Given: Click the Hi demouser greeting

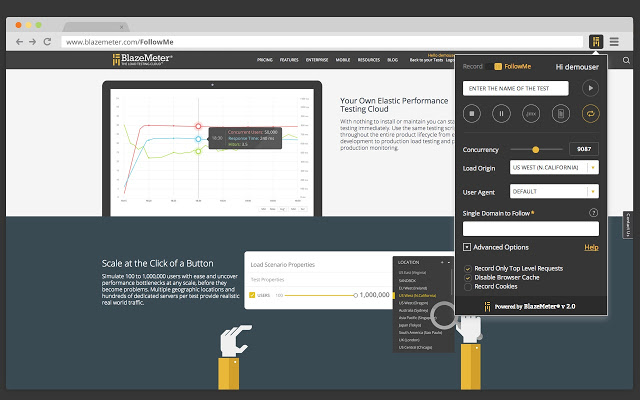Looking at the screenshot, I should tap(577, 67).
